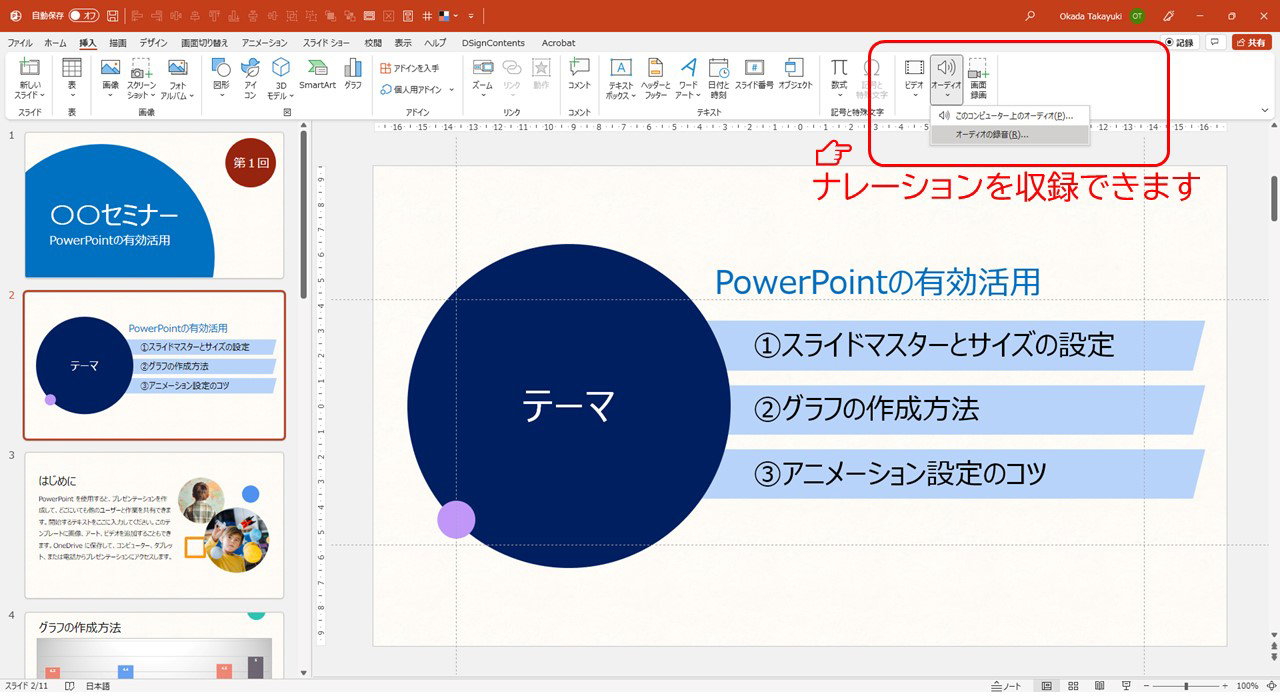Viewport: 1280px width, 696px height.
Task: Insert an オブジェクト (Object)
Action: tap(795, 74)
